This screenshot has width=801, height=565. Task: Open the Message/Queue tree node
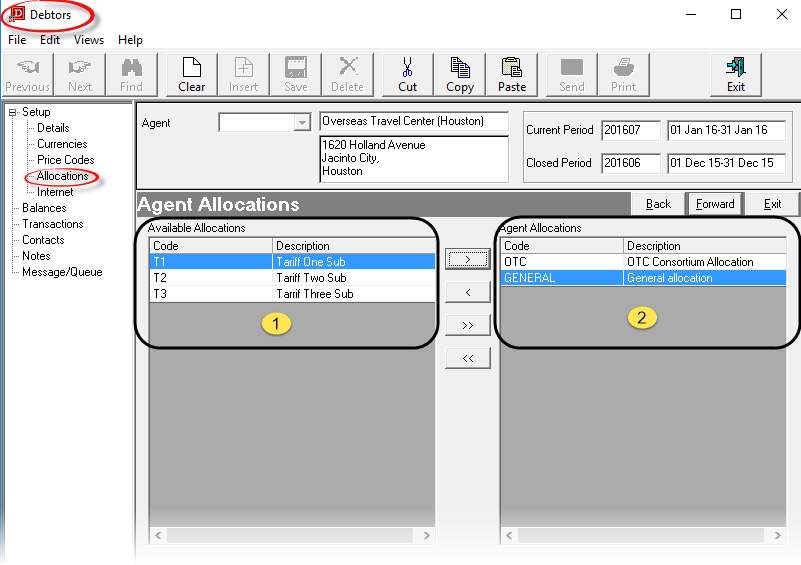(x=62, y=272)
